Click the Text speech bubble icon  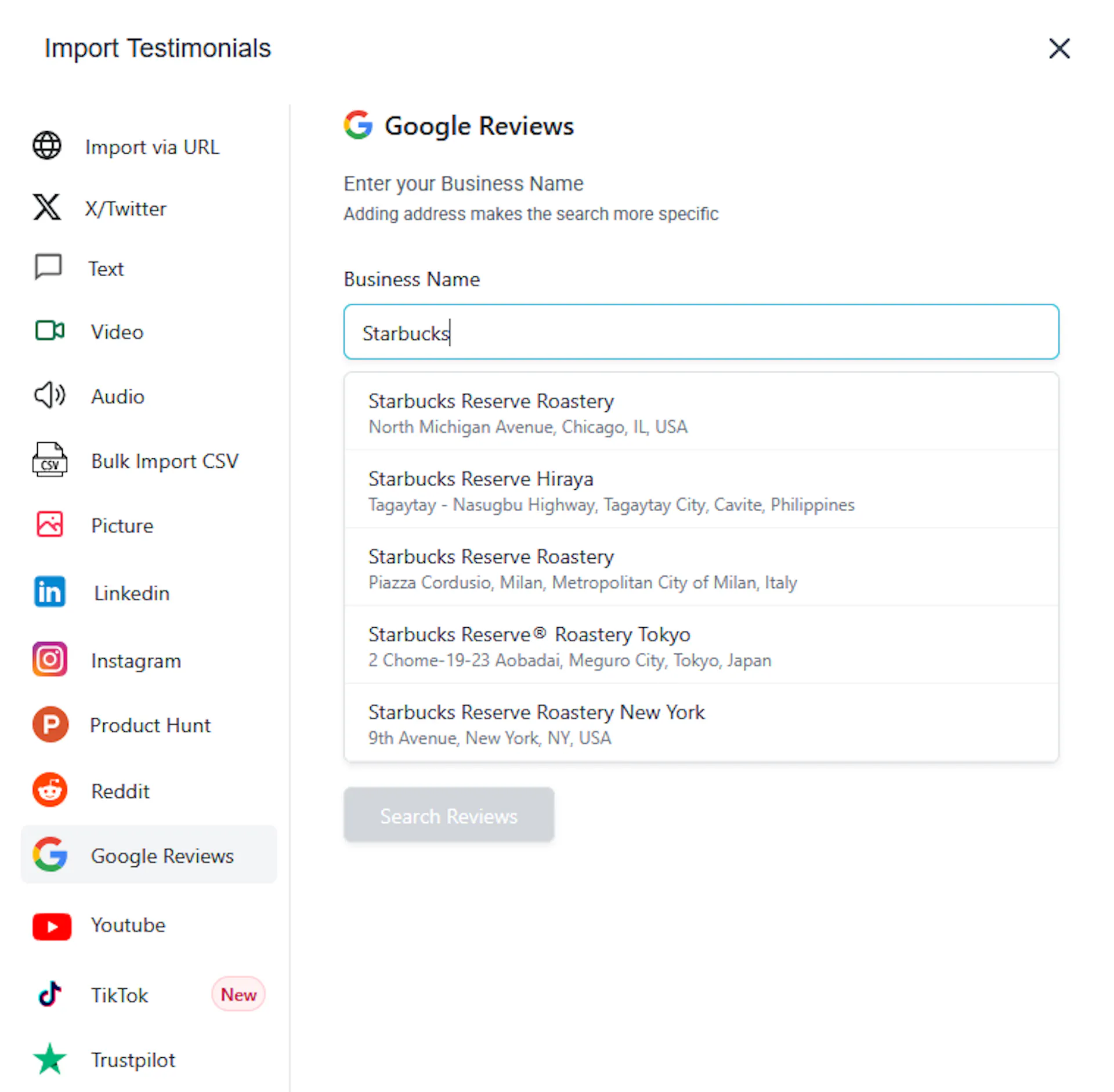click(x=48, y=267)
